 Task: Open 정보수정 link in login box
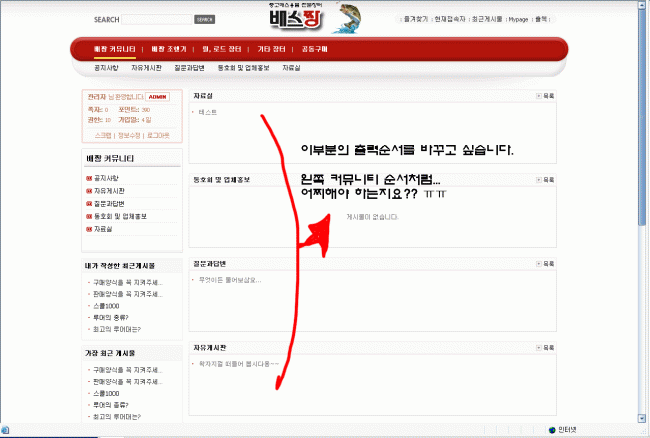point(129,136)
